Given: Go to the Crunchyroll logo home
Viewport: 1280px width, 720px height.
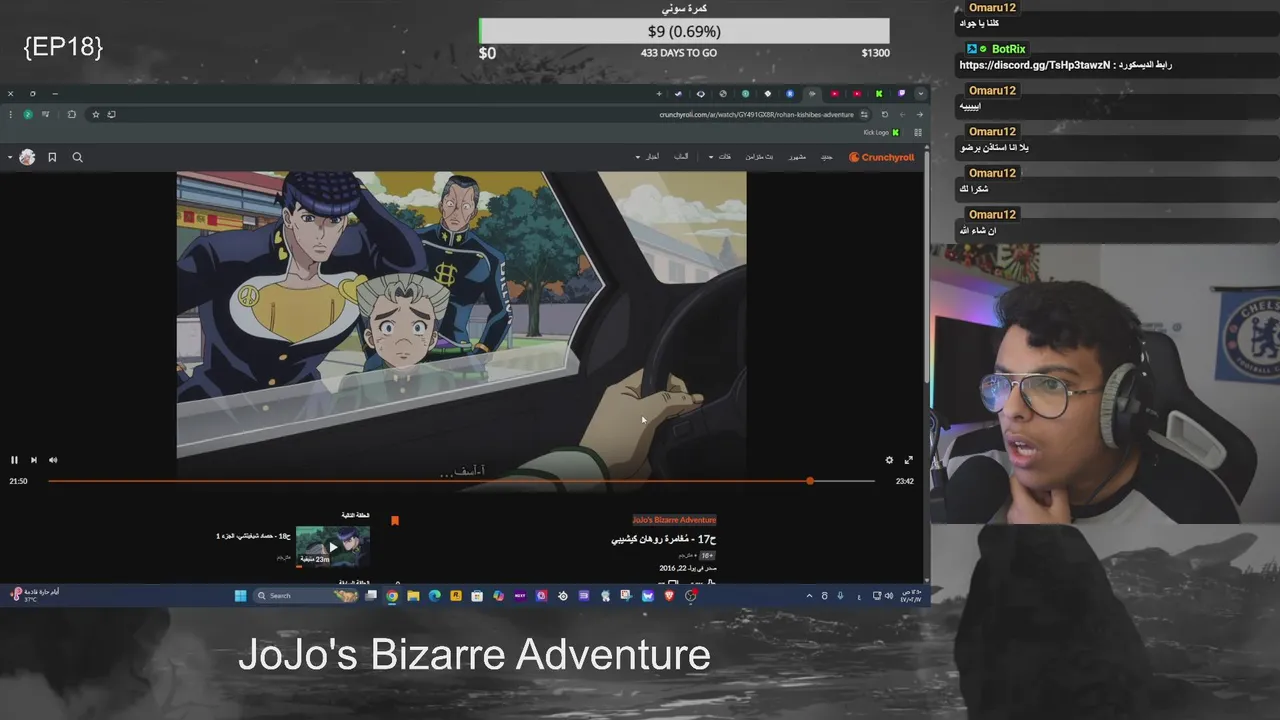Looking at the screenshot, I should [881, 157].
